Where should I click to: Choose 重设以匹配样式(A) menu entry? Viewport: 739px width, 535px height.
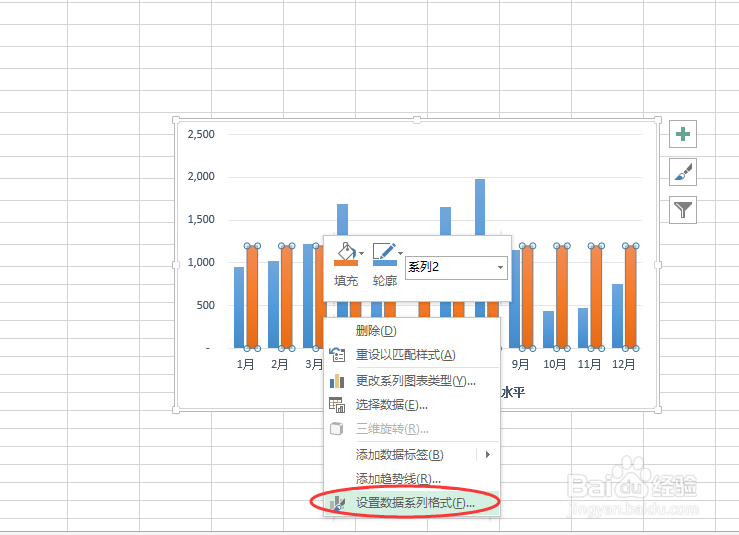coord(411,354)
